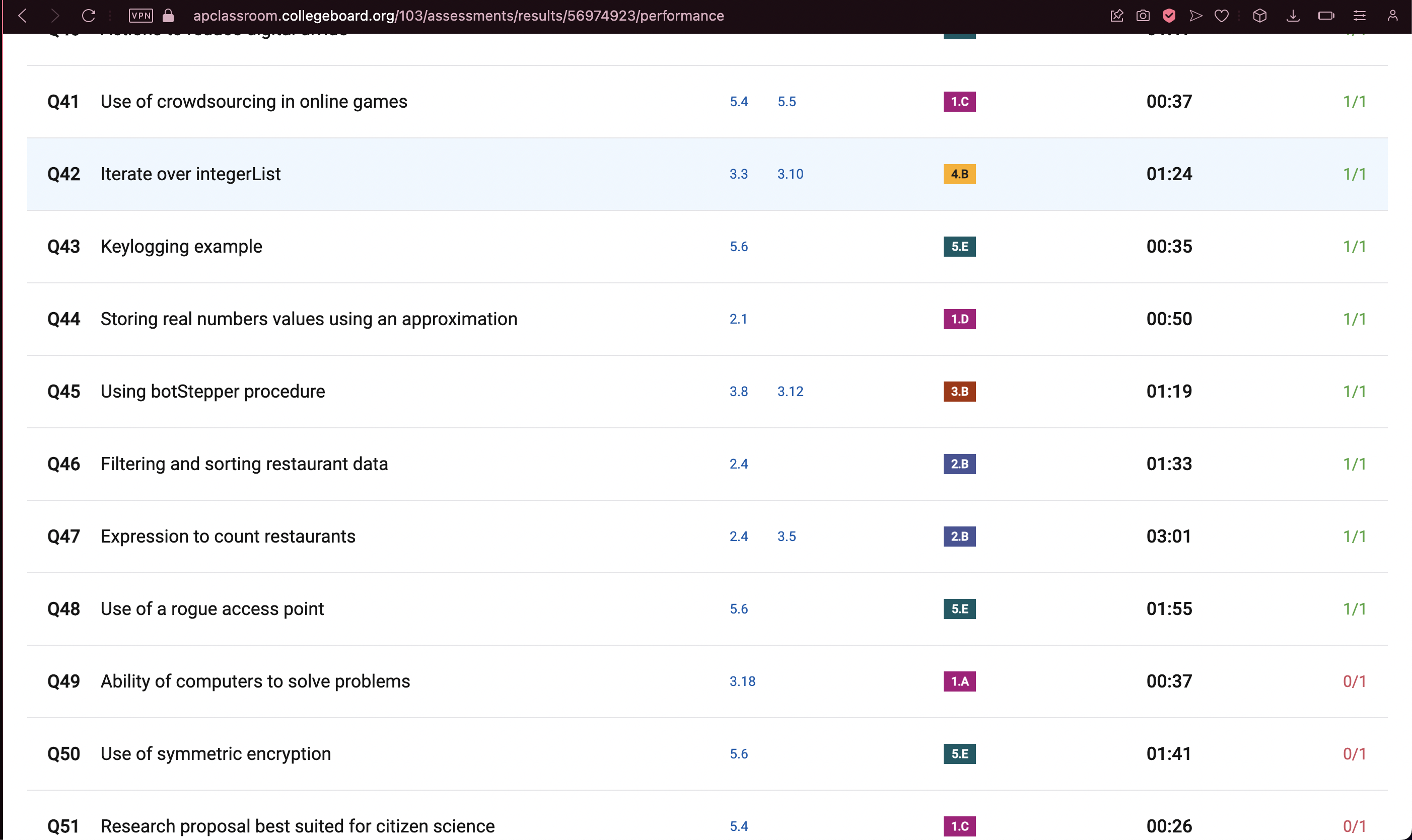1412x840 pixels.
Task: Open downloads with the download arrow icon
Action: tap(1293, 15)
